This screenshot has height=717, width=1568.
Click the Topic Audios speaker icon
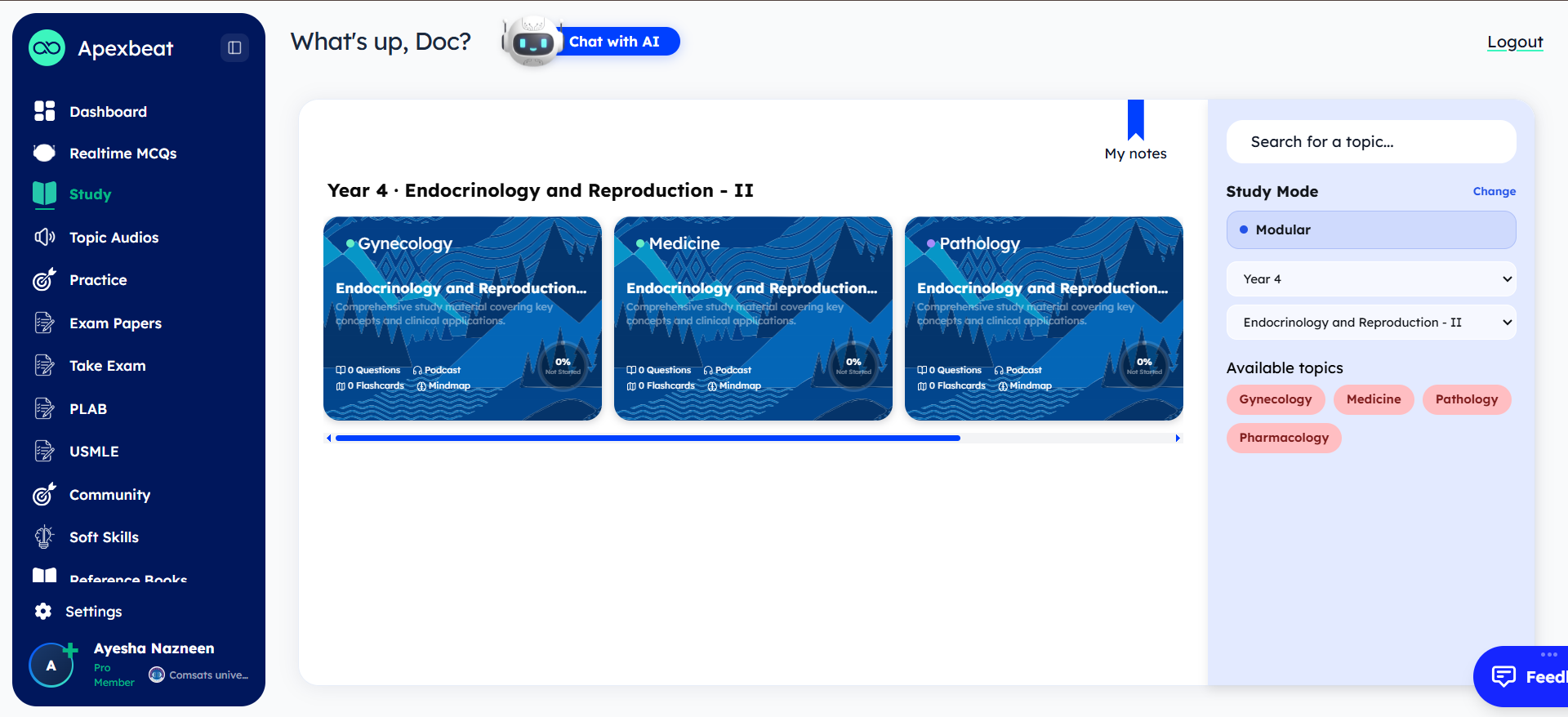click(x=44, y=237)
